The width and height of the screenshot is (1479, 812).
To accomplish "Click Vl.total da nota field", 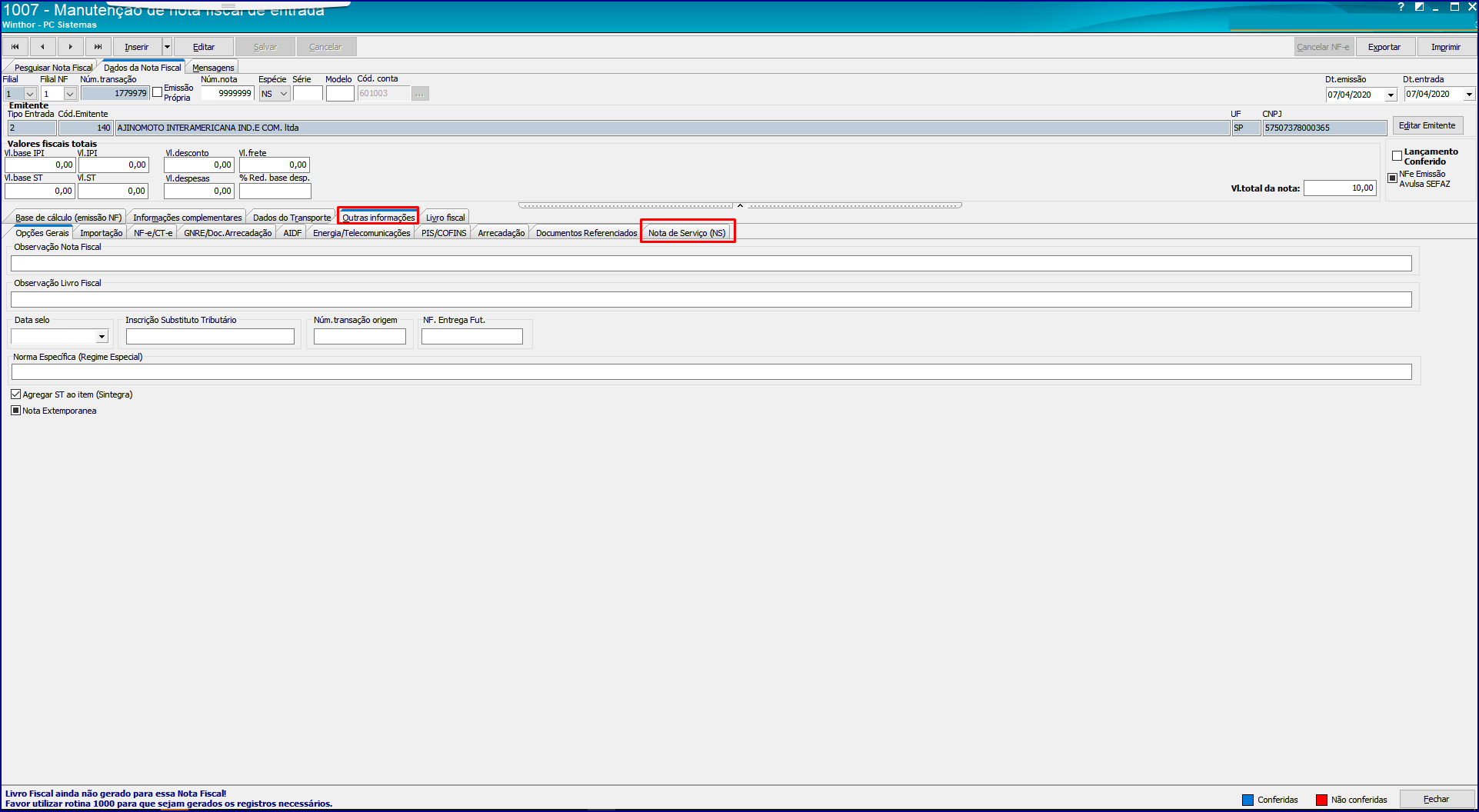I will [1340, 188].
